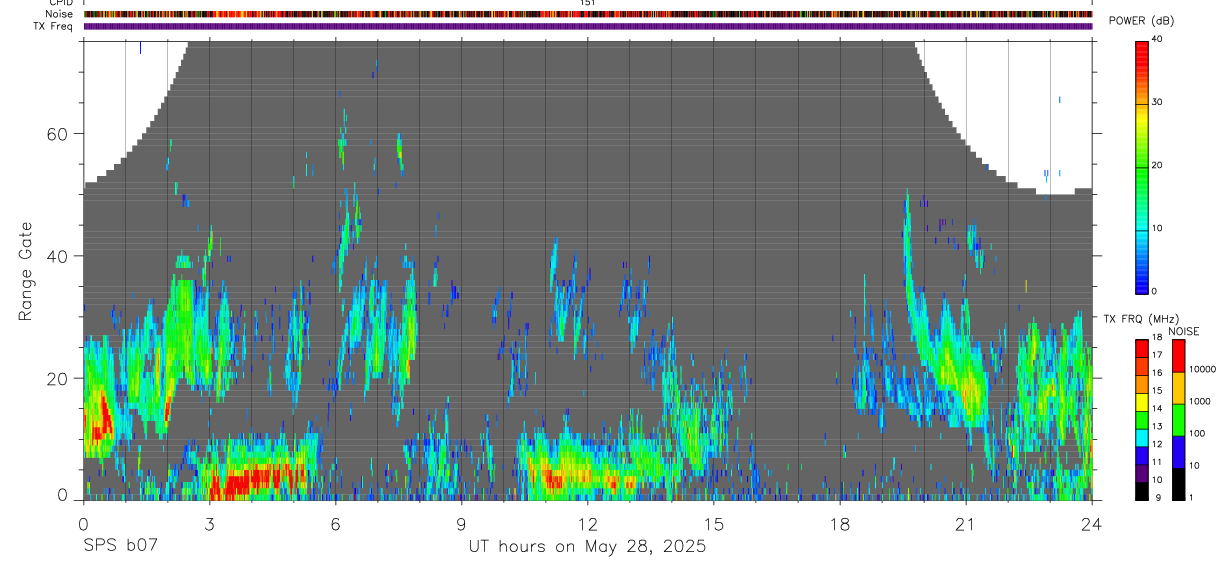The width and height of the screenshot is (1228, 567).
Task: Click the 10000 label on NOISE scale
Action: point(1203,369)
